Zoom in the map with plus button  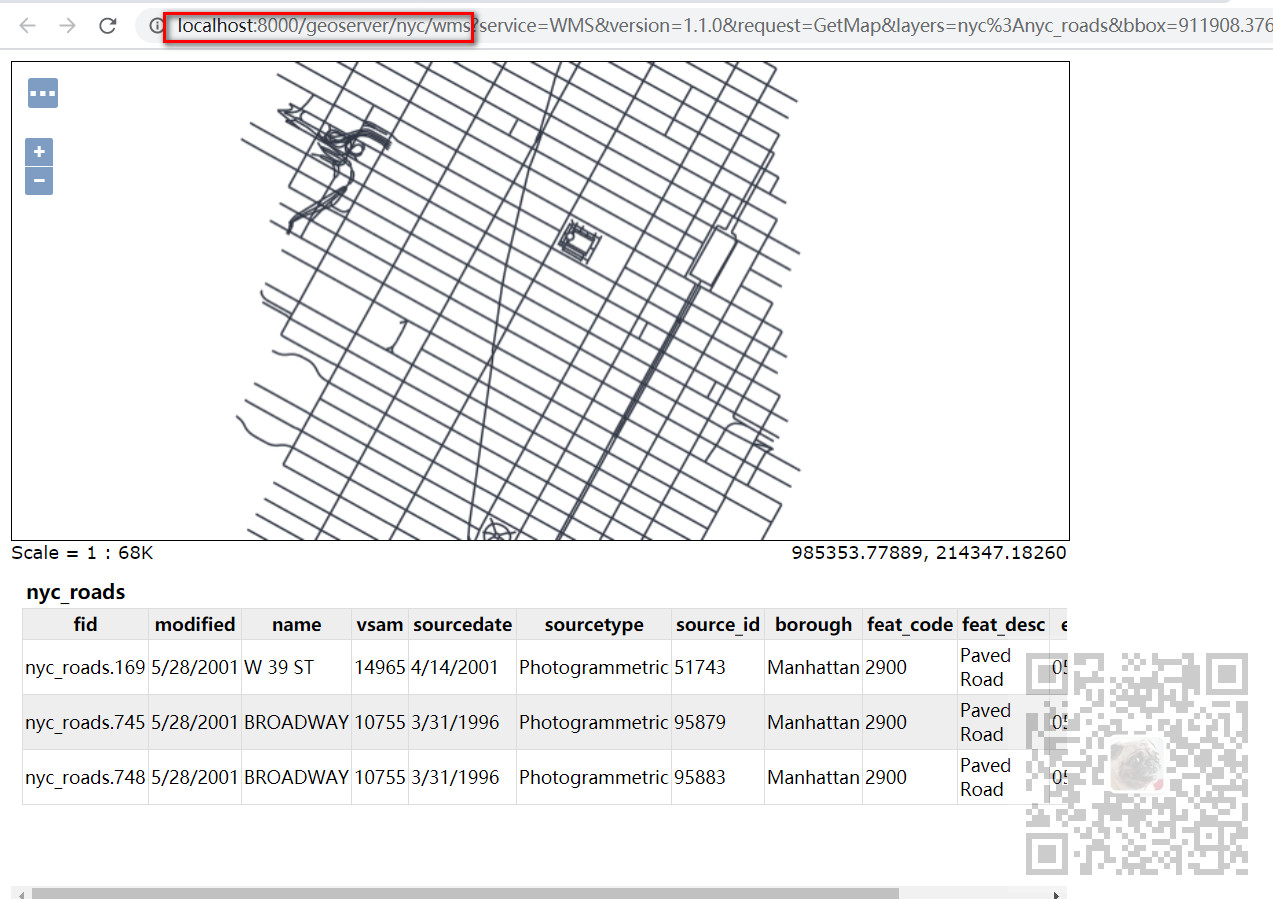click(x=39, y=152)
